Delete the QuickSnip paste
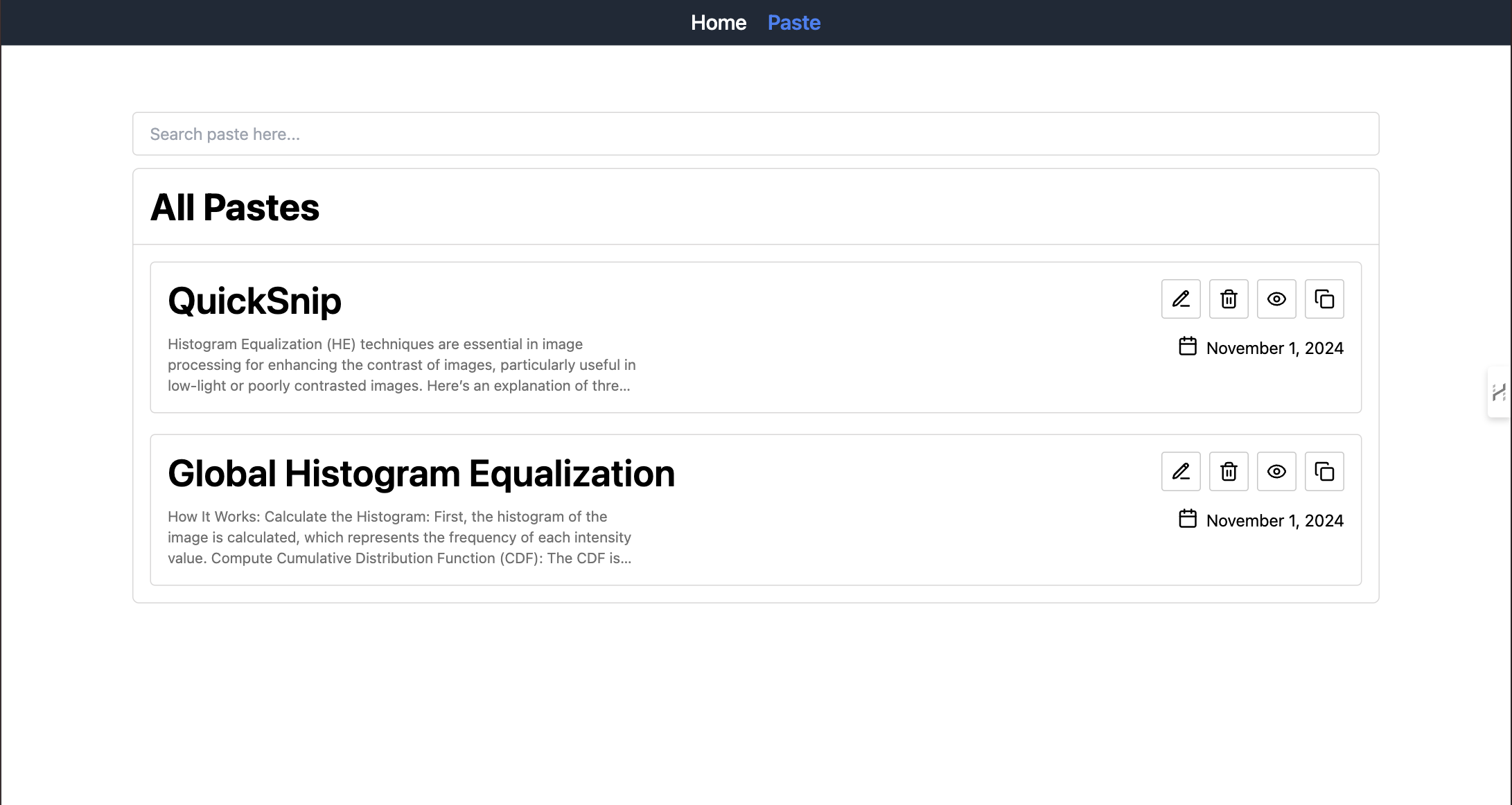This screenshot has width=1512, height=805. click(x=1229, y=299)
